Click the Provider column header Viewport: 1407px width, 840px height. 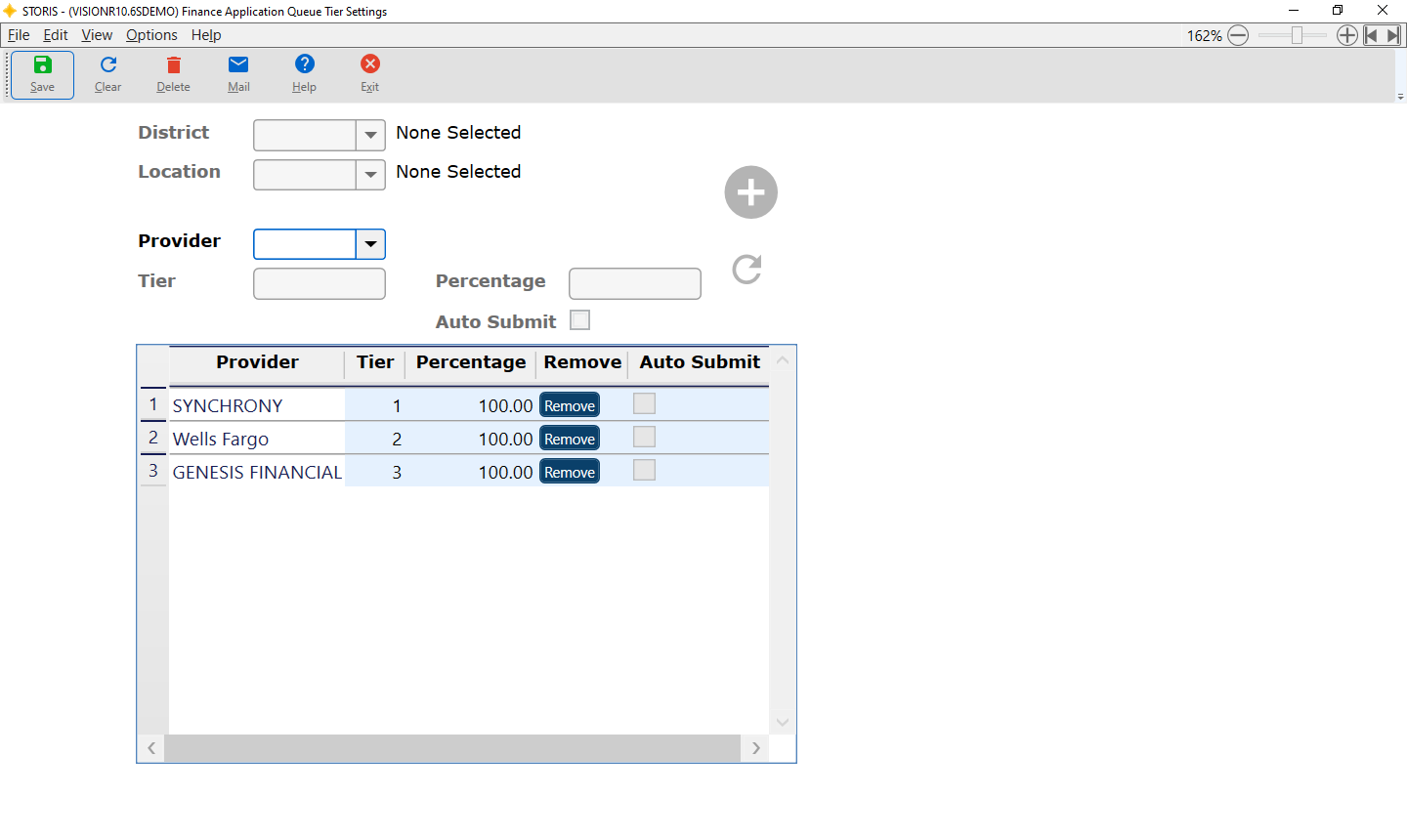pos(257,362)
